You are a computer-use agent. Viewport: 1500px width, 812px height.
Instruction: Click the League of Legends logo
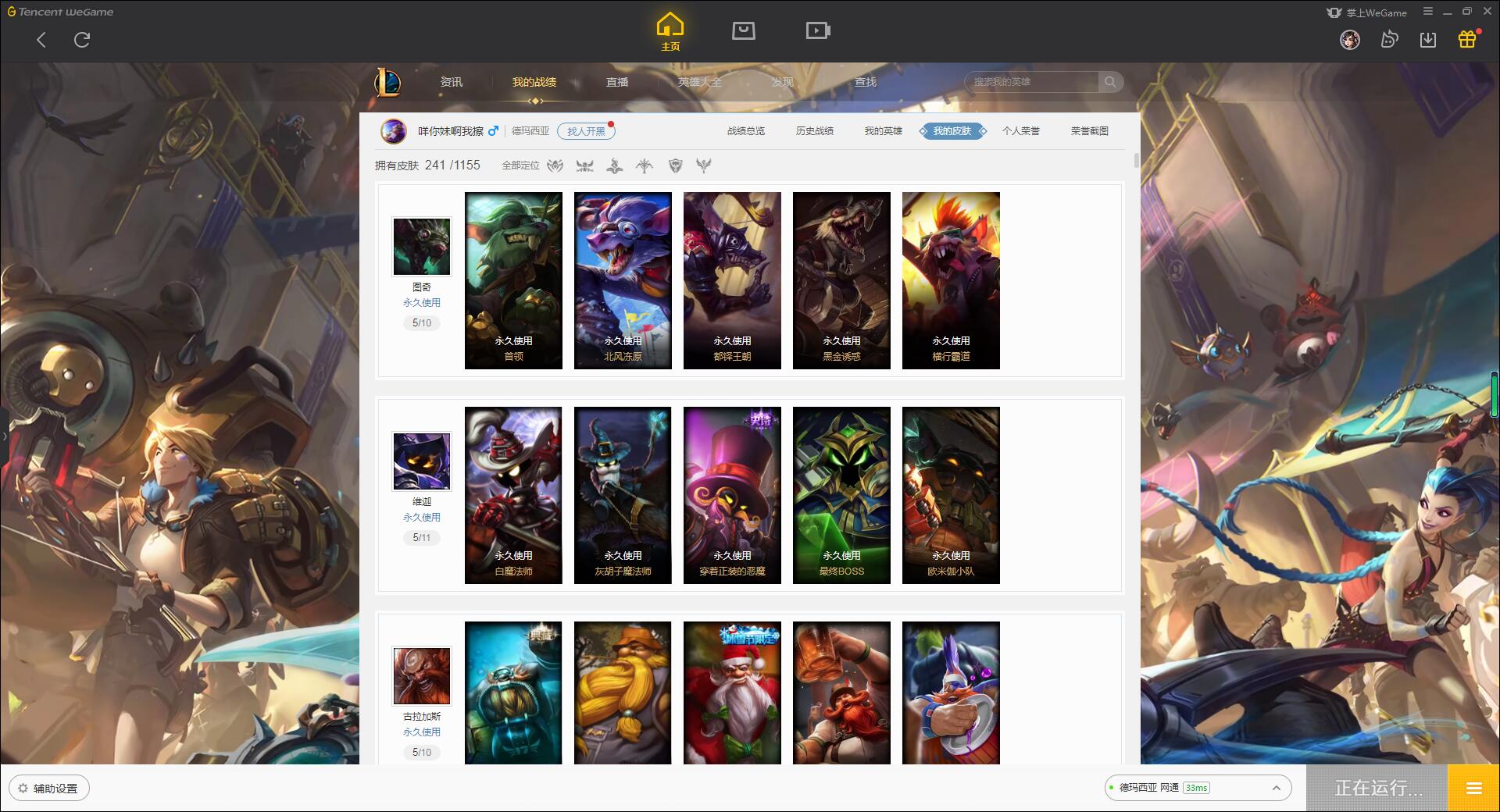(387, 81)
